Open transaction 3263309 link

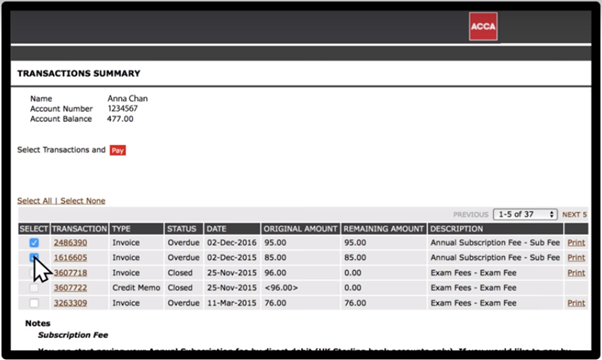click(70, 303)
